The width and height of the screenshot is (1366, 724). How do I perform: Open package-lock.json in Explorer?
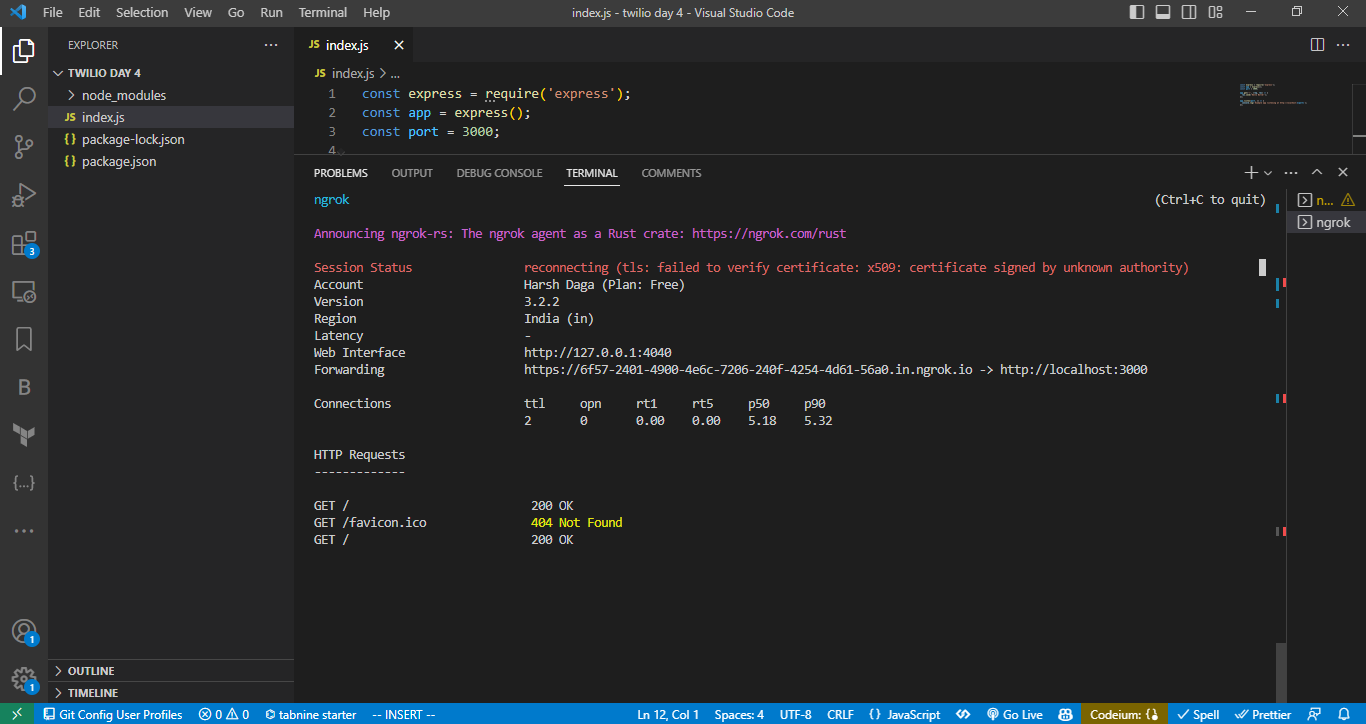[x=171, y=139]
